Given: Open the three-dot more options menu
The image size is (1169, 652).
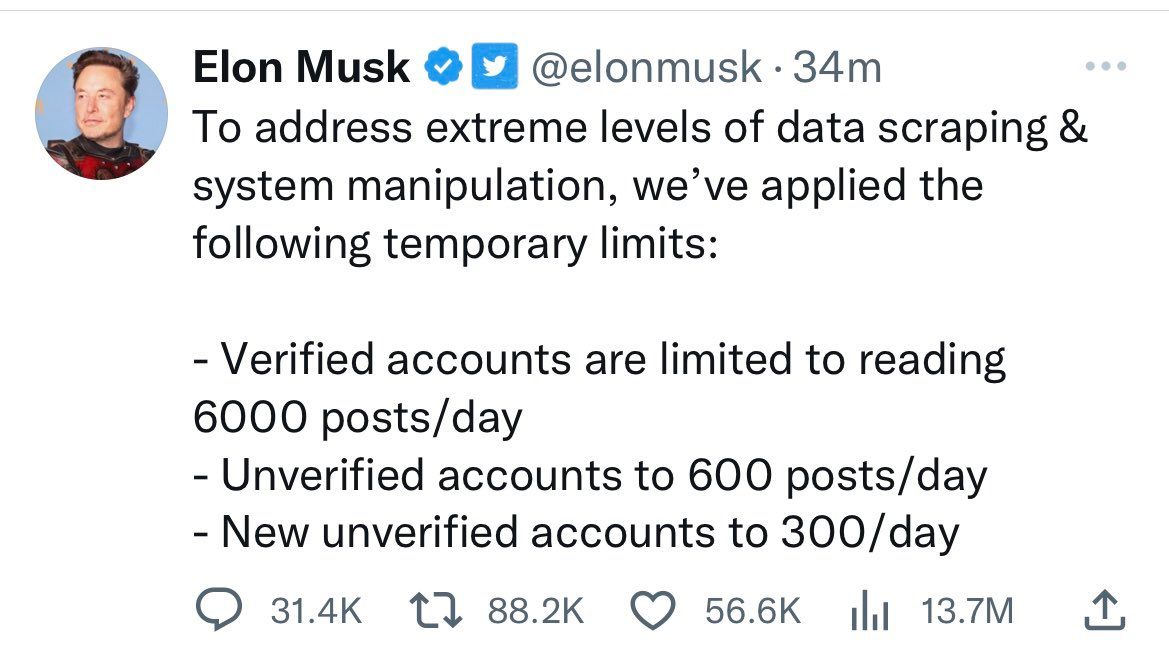Looking at the screenshot, I should click(x=1107, y=68).
